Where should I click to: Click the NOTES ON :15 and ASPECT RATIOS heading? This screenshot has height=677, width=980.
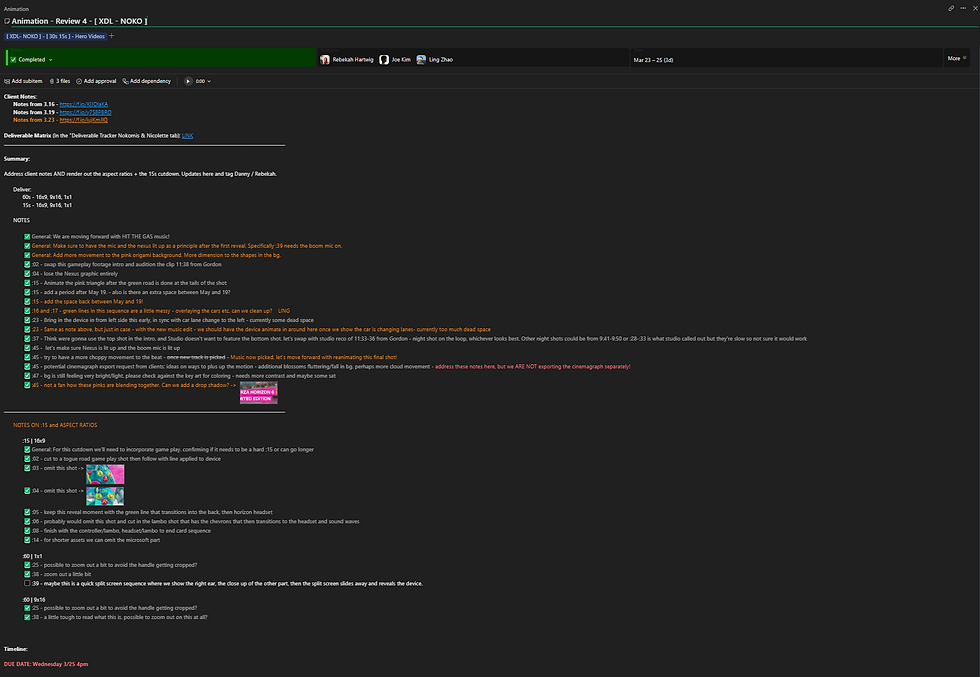55,425
